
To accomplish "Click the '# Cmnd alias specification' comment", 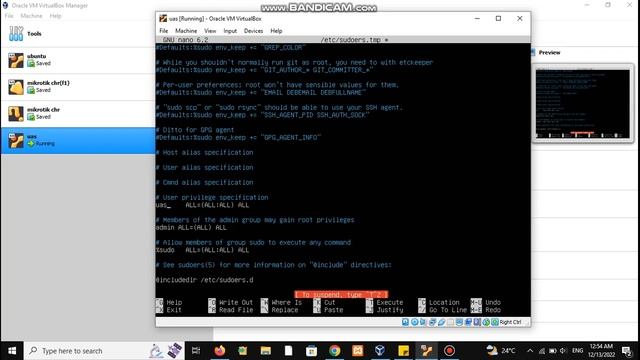I will tap(204, 182).
